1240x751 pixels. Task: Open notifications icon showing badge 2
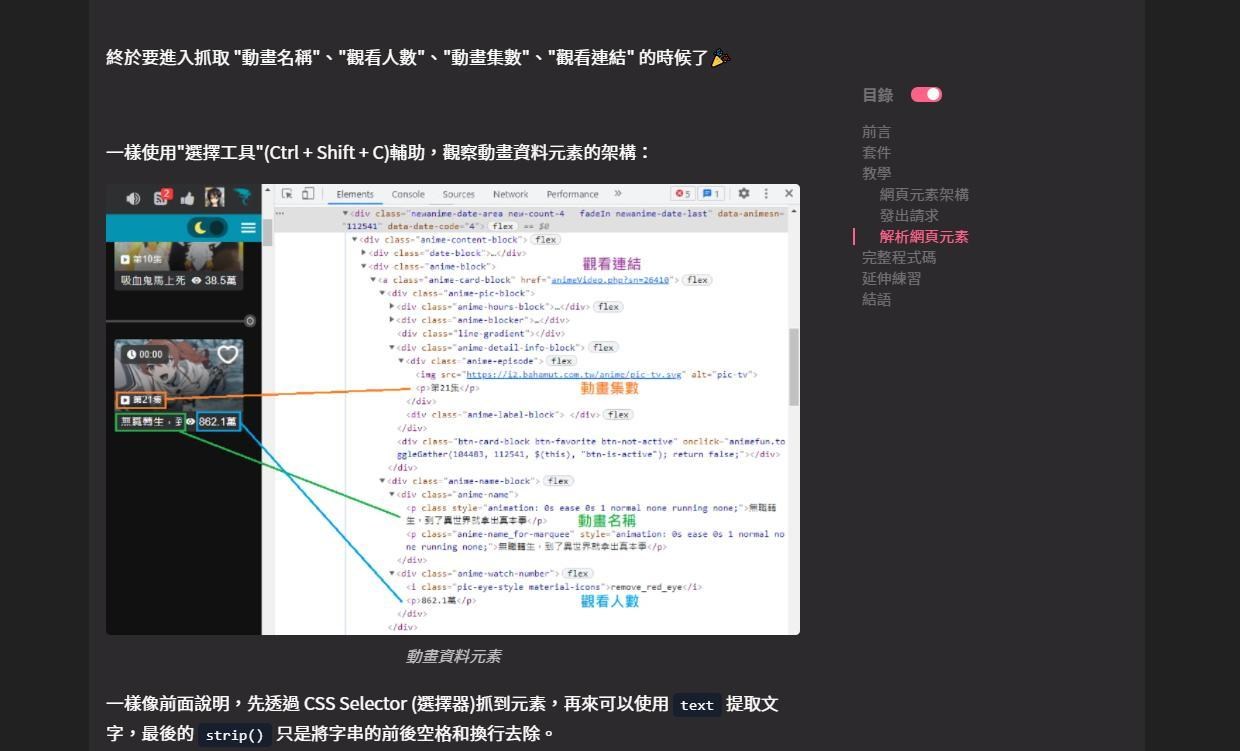pyautogui.click(x=159, y=197)
